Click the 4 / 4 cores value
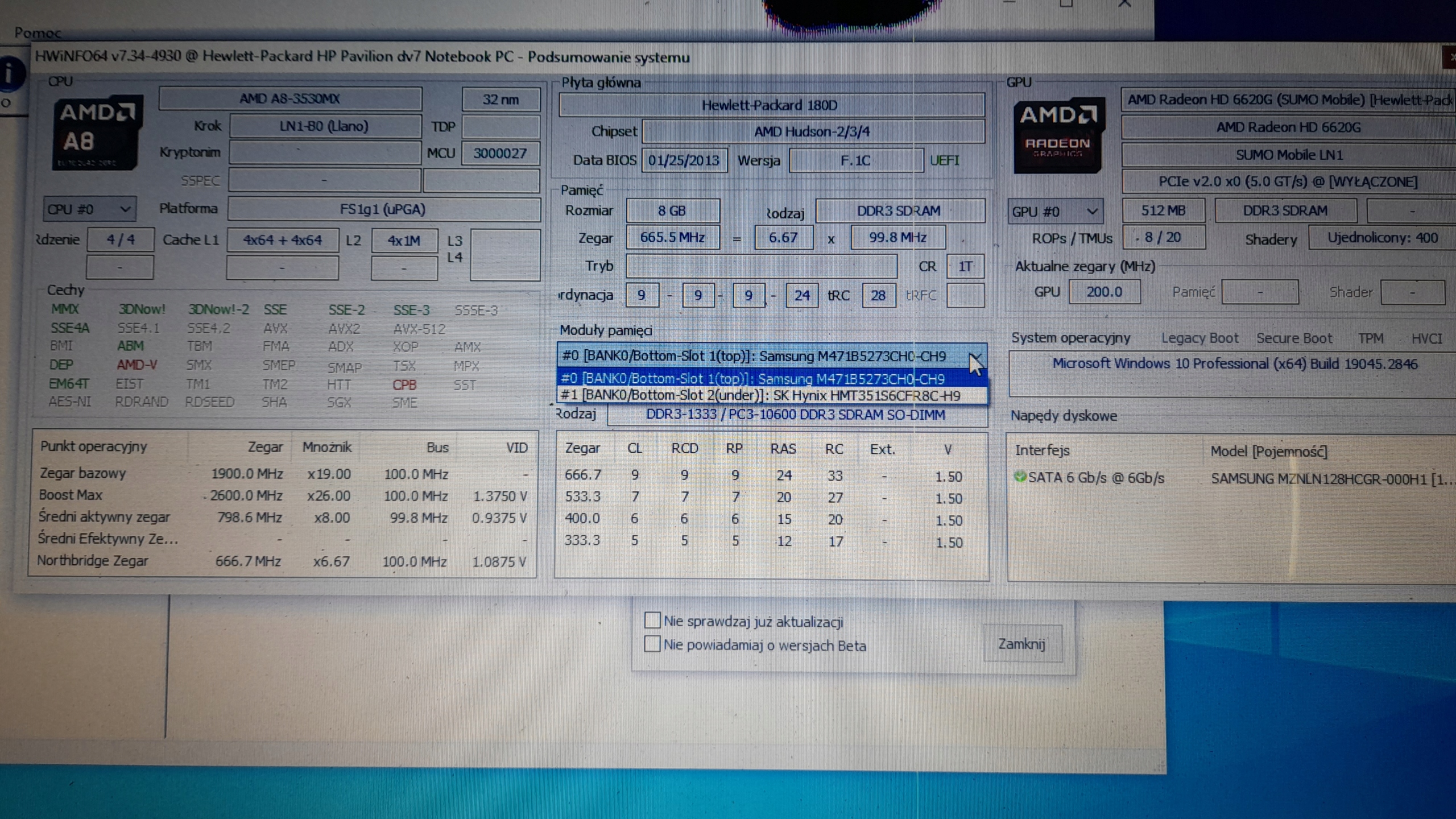This screenshot has height=819, width=1456. (121, 239)
